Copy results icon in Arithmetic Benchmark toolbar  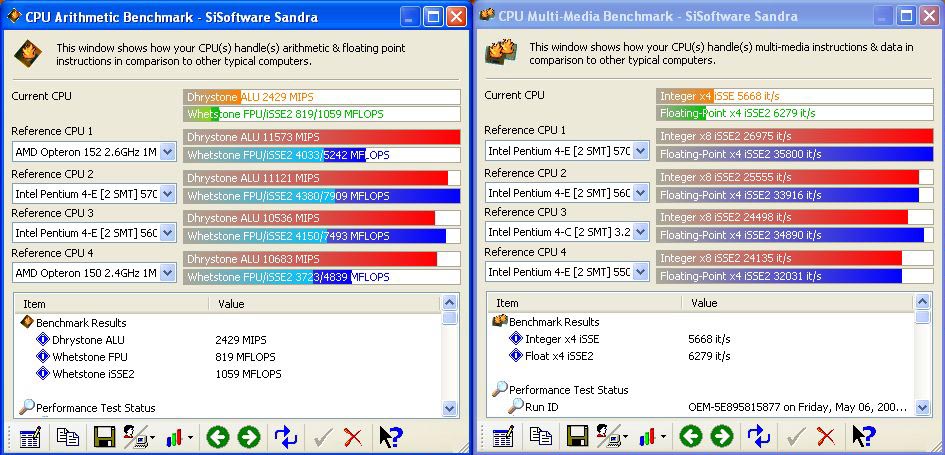tap(68, 436)
